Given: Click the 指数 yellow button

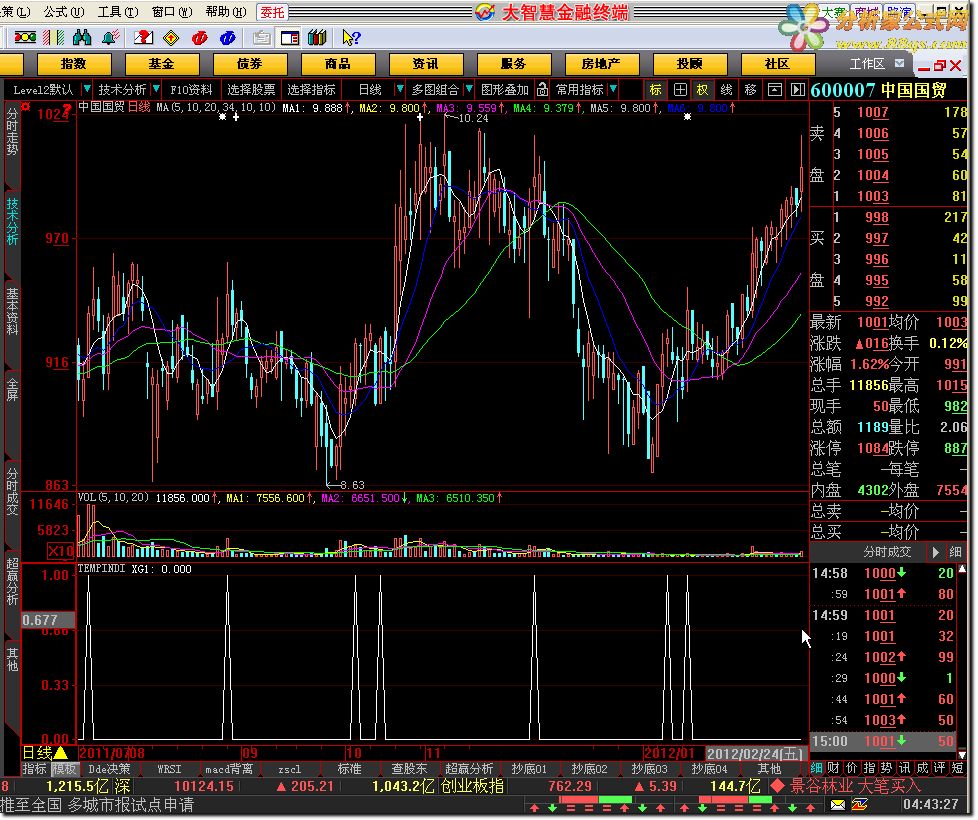Looking at the screenshot, I should [74, 64].
